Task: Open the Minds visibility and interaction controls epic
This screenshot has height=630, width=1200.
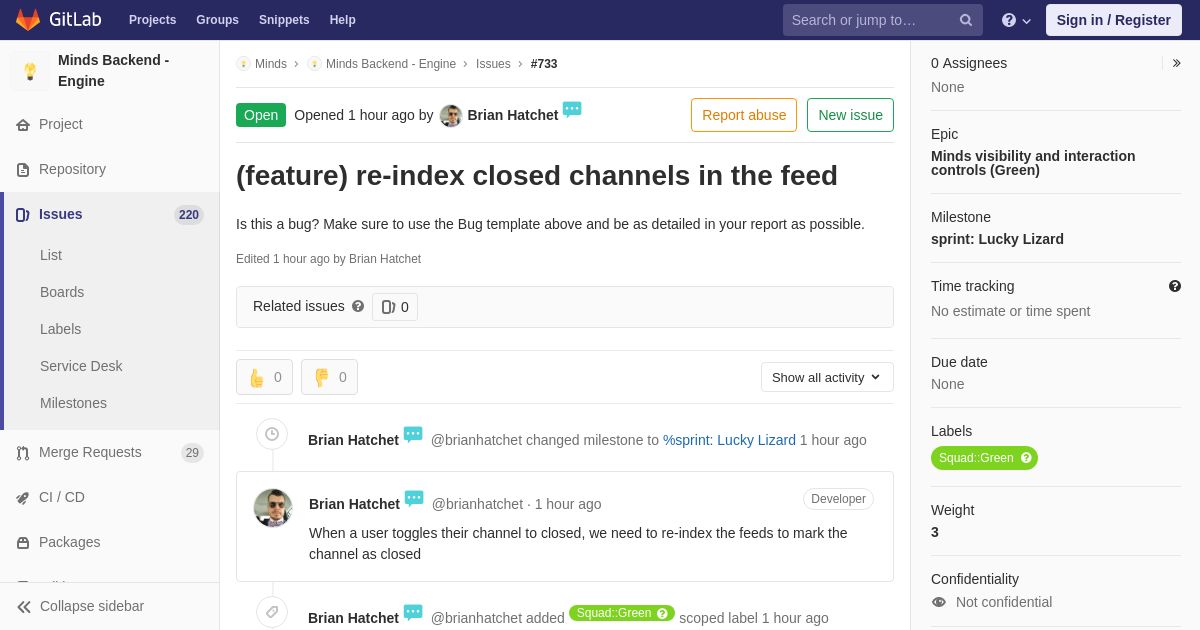Action: coord(1033,163)
